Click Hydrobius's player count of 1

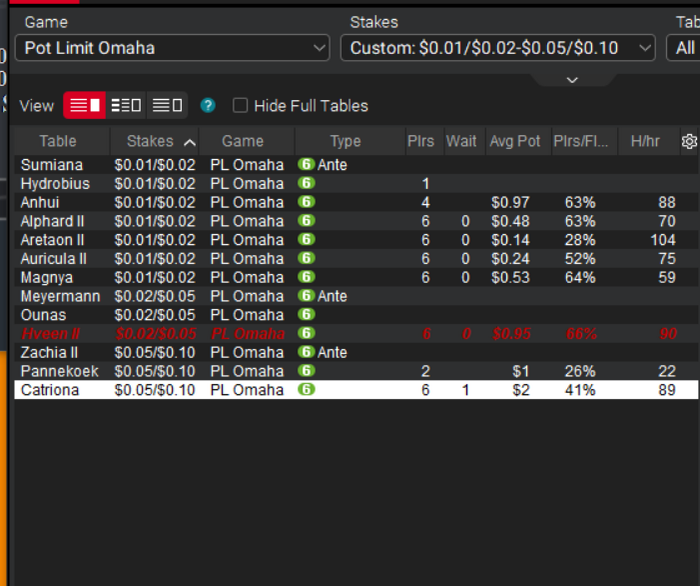425,184
